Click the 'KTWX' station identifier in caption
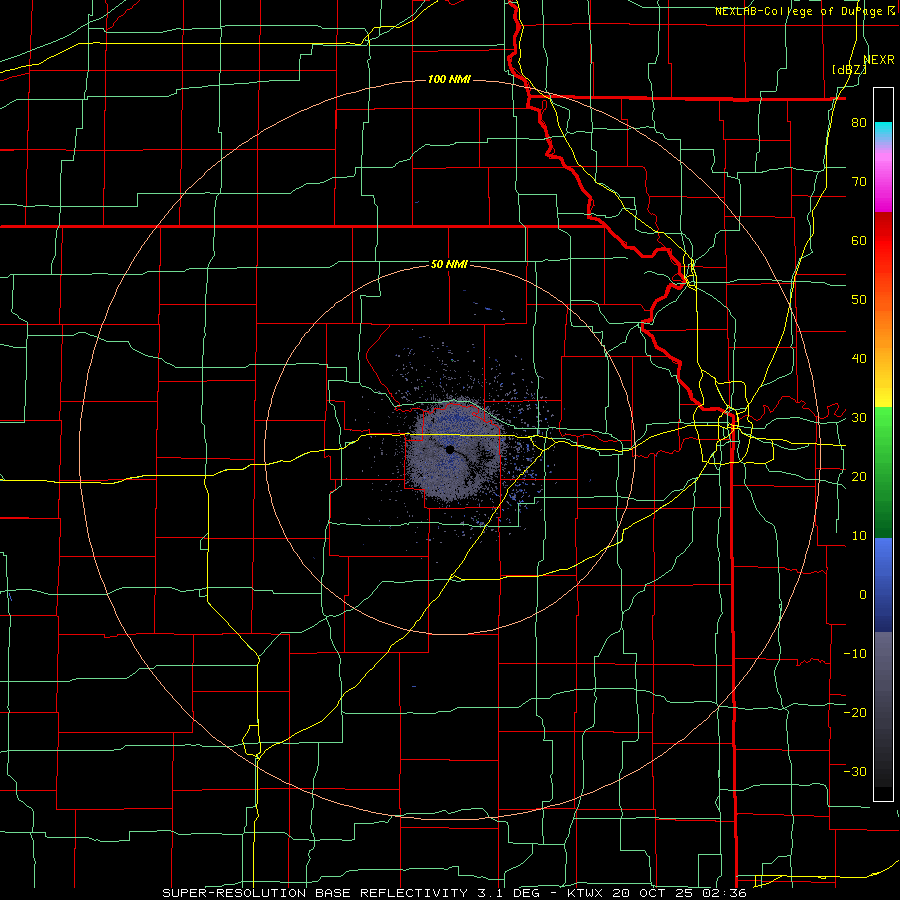 click(x=587, y=893)
